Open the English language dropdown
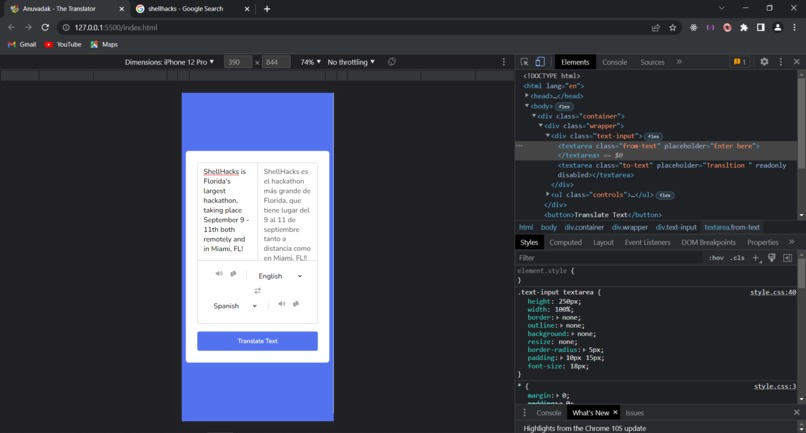The height and width of the screenshot is (433, 806). click(x=280, y=276)
